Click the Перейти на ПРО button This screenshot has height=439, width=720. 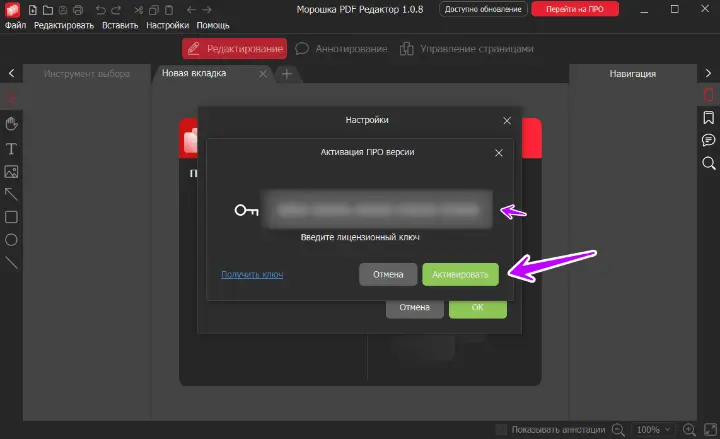tap(575, 9)
